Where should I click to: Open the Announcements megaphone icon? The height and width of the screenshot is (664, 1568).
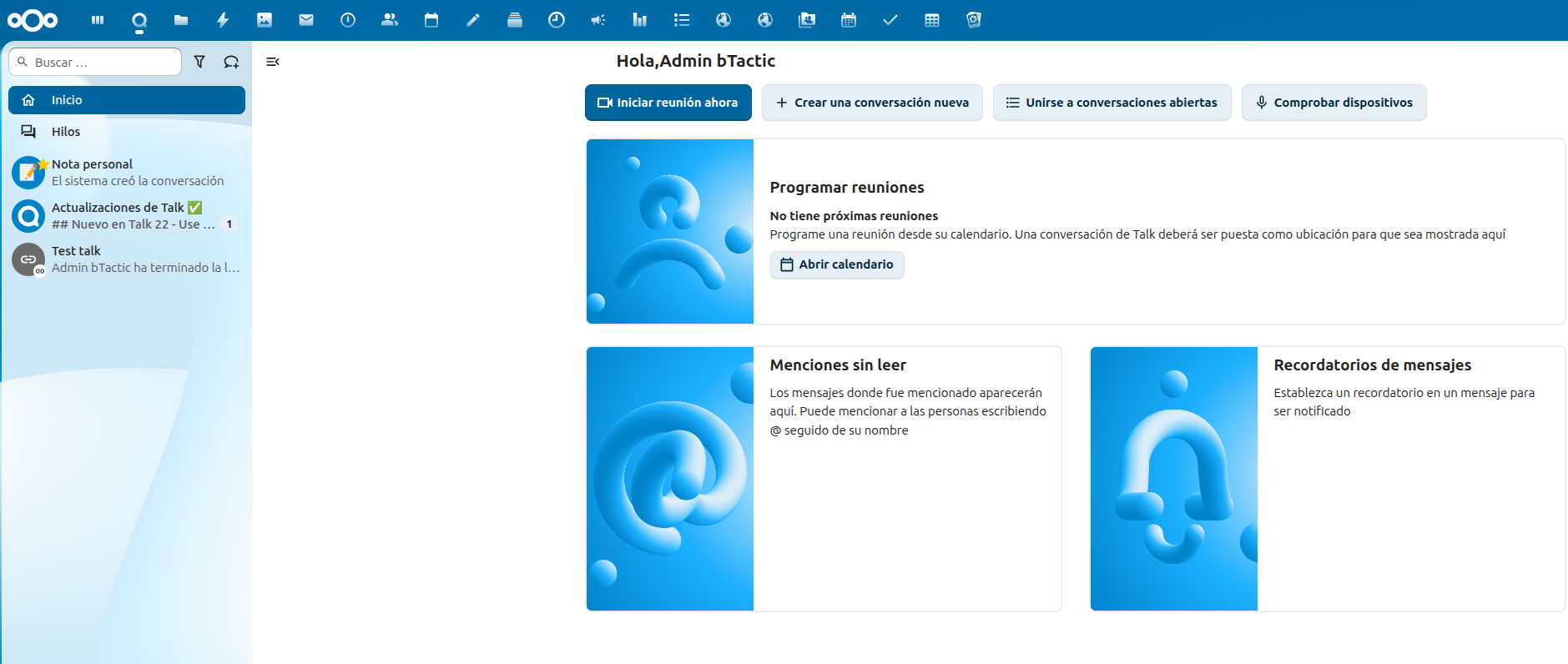(598, 20)
